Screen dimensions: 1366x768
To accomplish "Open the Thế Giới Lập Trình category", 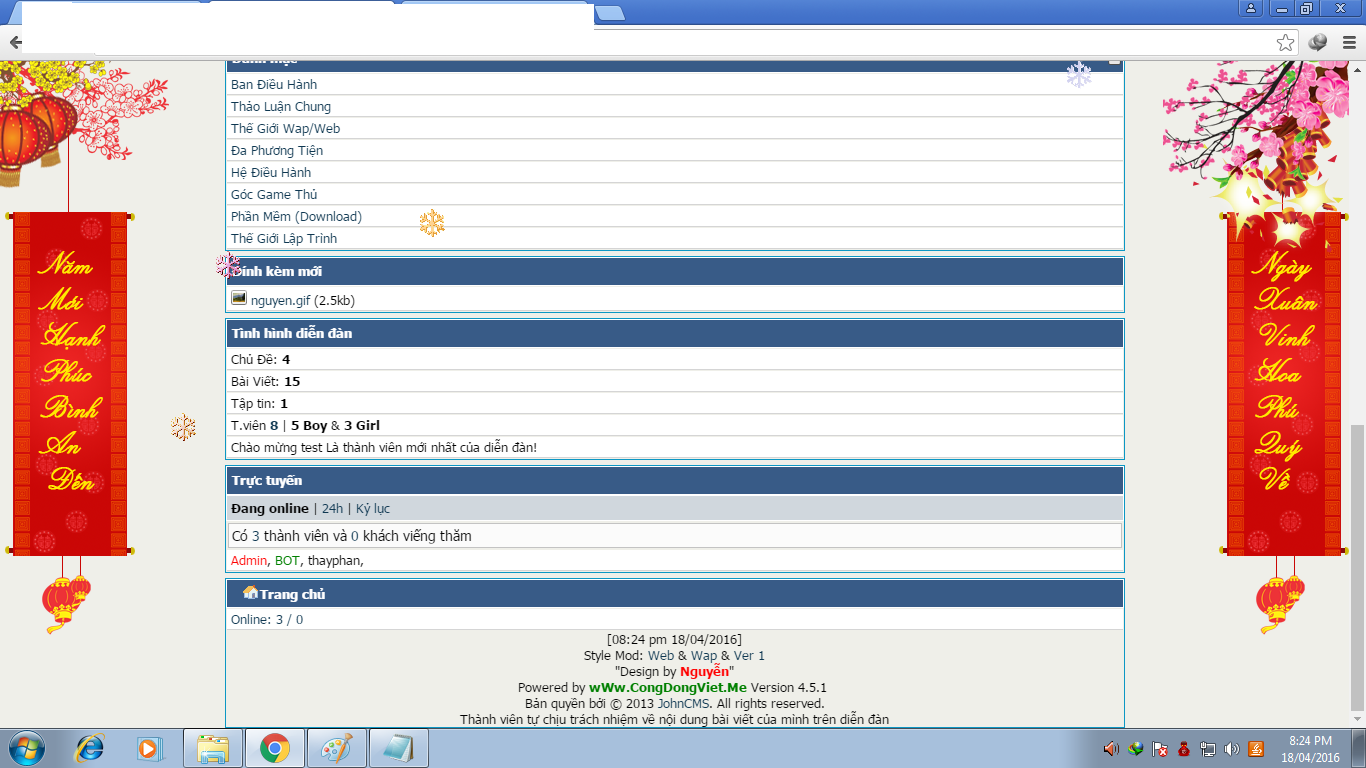I will pos(284,239).
